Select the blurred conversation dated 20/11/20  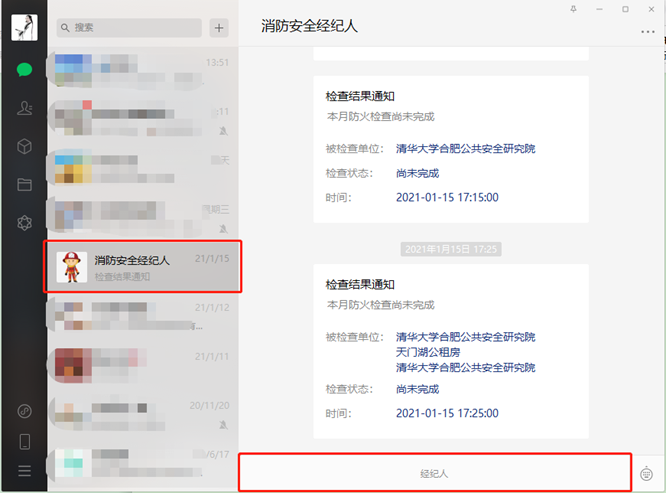[x=143, y=414]
